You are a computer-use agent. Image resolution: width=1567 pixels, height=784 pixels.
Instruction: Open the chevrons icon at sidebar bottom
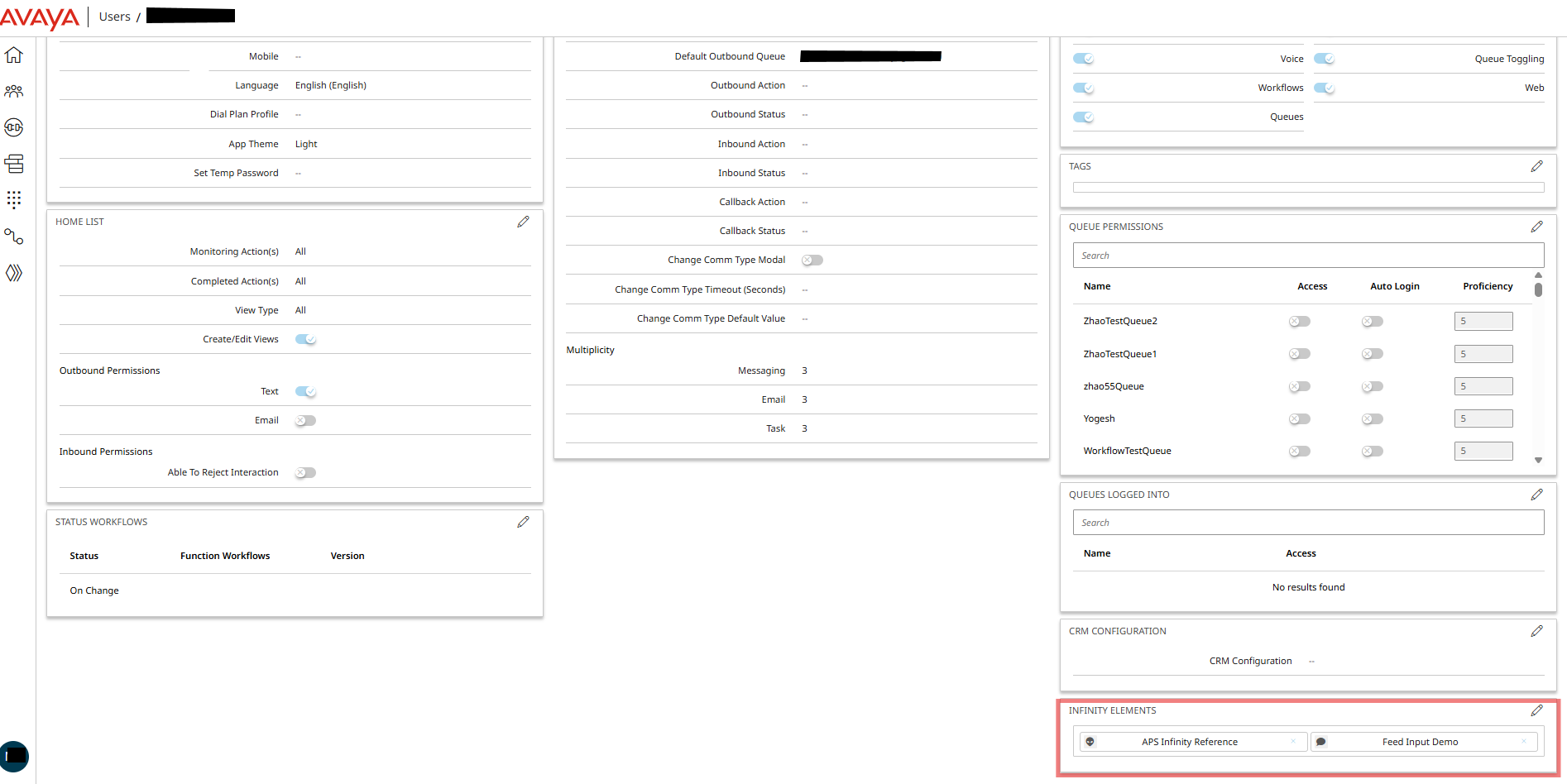tap(14, 273)
